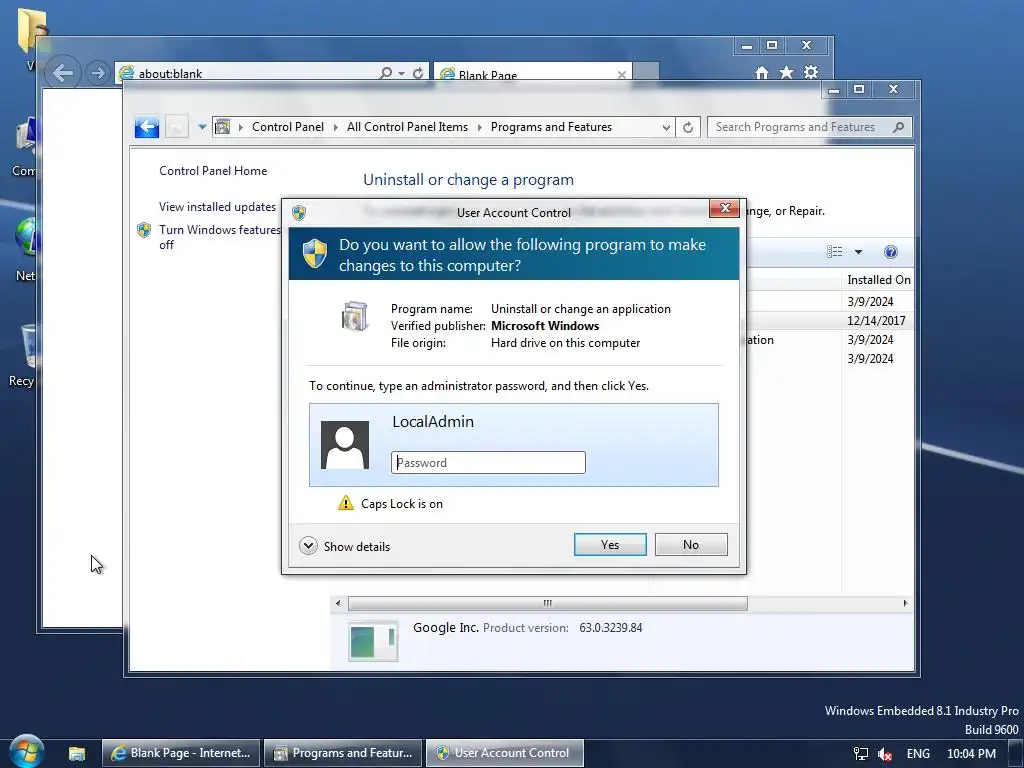Switch to Programs and Features taskbar button
Screen dimensions: 1024x768
coord(343,753)
